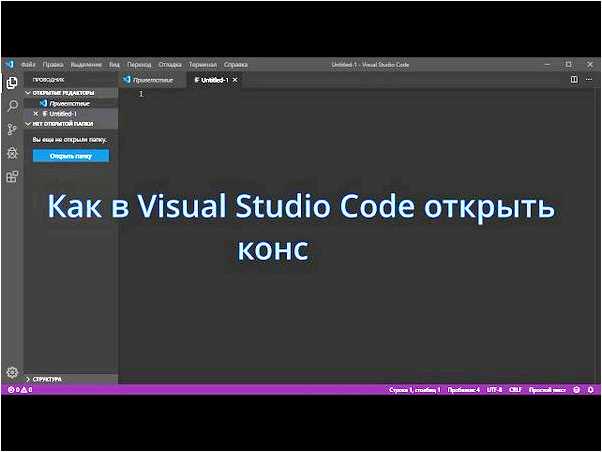Change indentation via Пробелов: 4
The height and width of the screenshot is (452, 602).
tap(463, 390)
